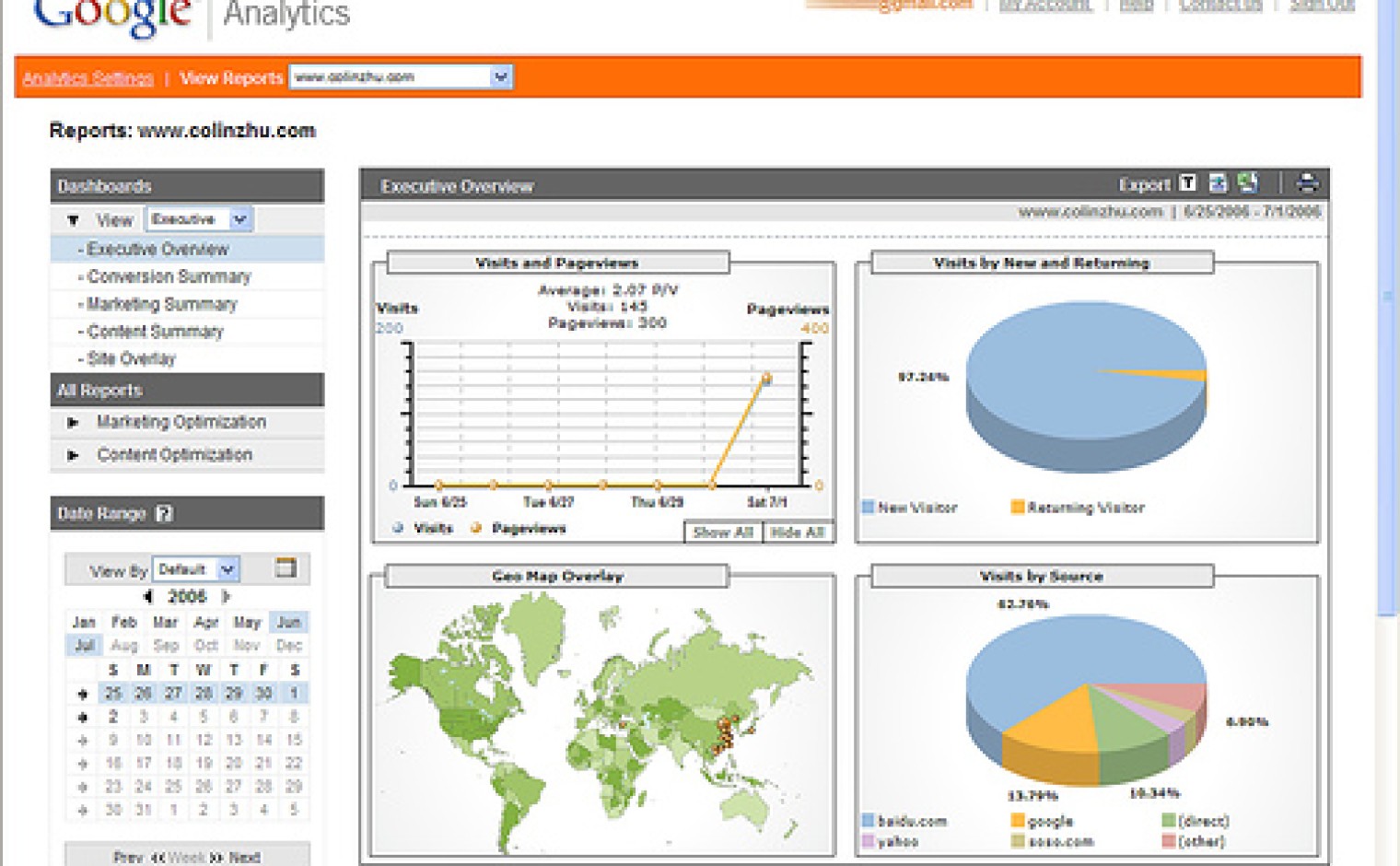Export report as text file icon
1400x866 pixels.
[1188, 183]
